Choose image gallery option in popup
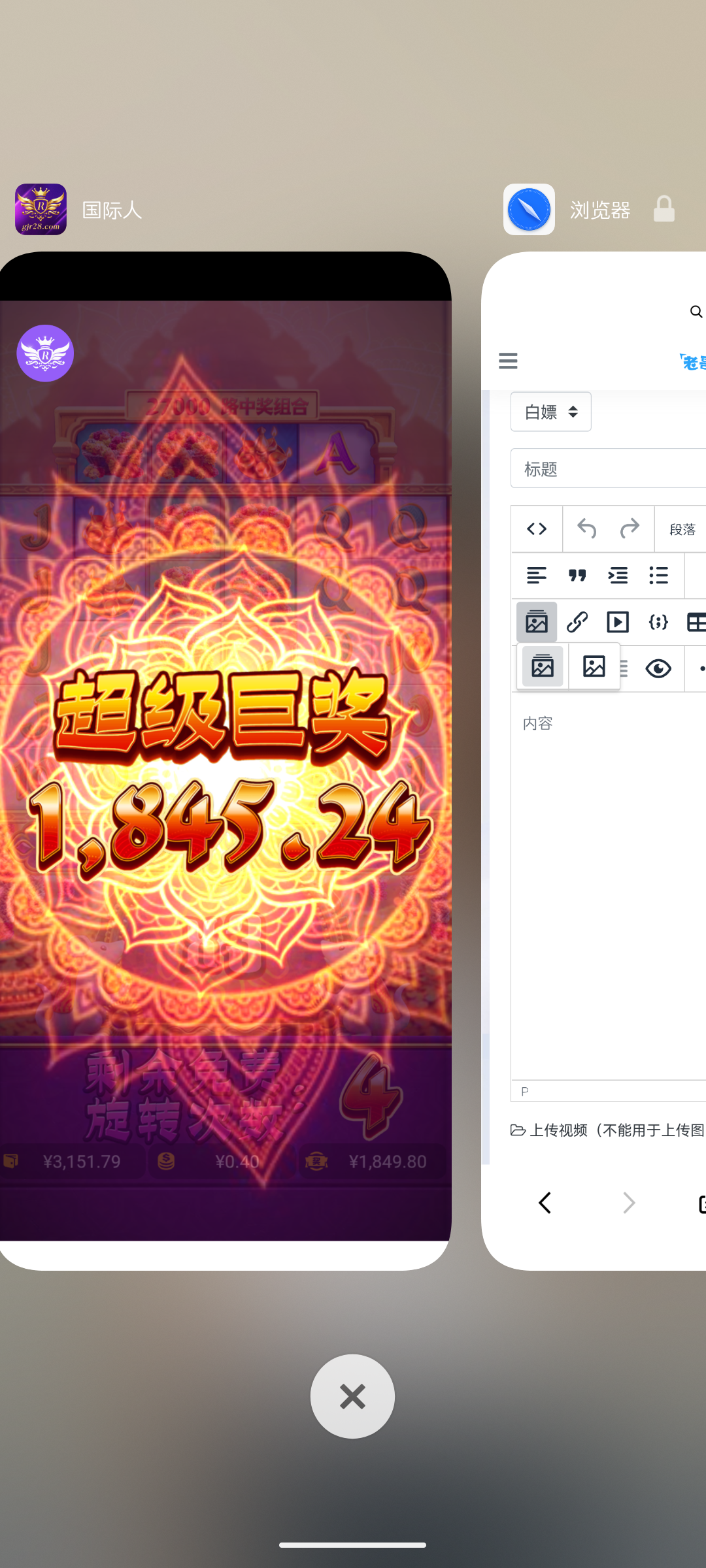 point(543,666)
